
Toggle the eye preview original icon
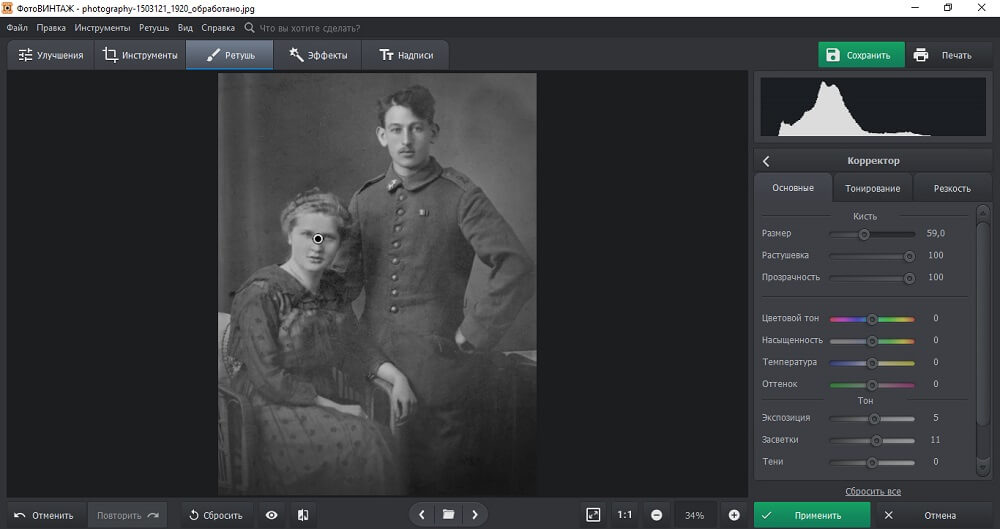coord(272,515)
